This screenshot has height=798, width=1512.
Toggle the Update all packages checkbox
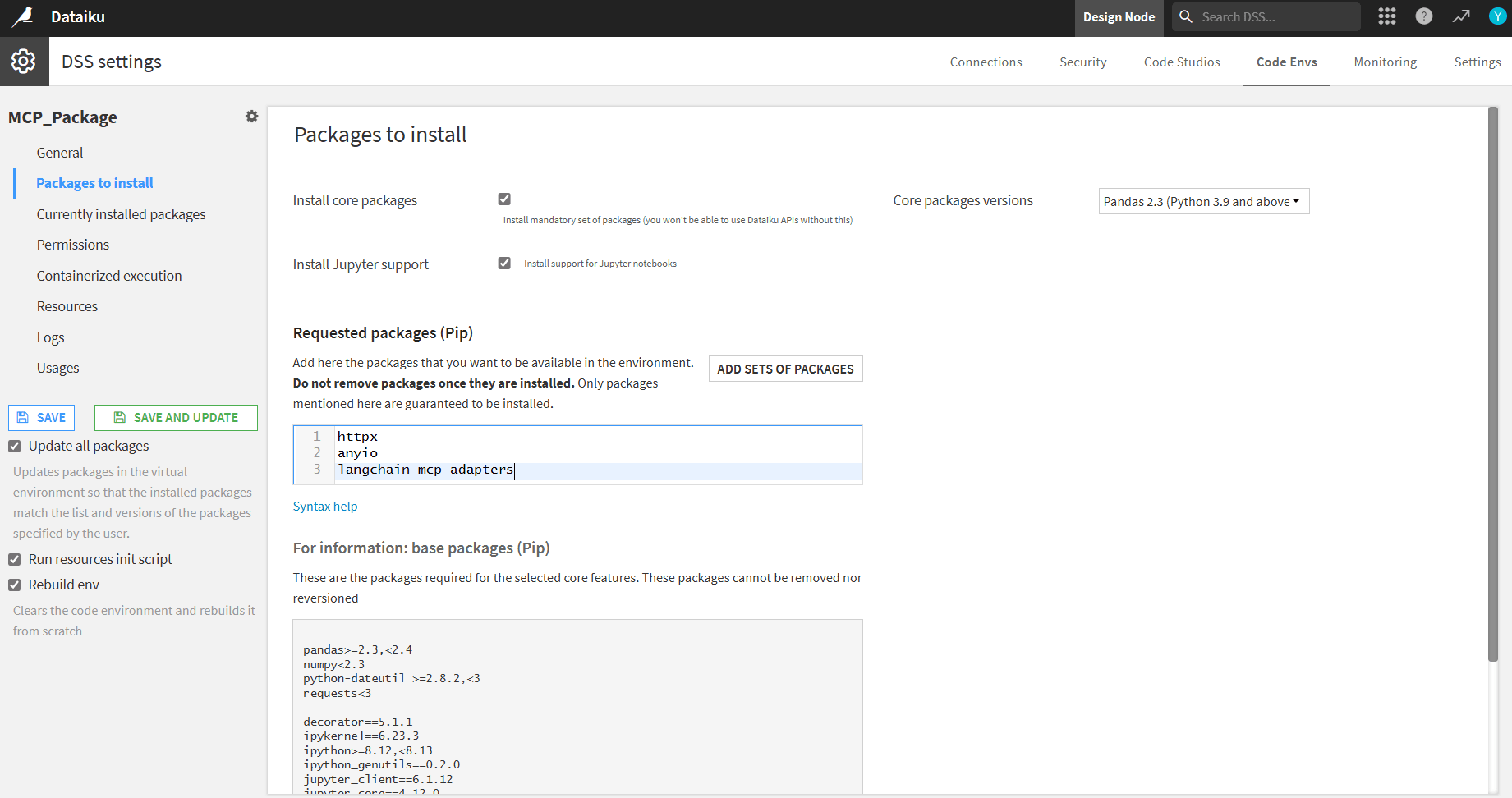click(14, 446)
